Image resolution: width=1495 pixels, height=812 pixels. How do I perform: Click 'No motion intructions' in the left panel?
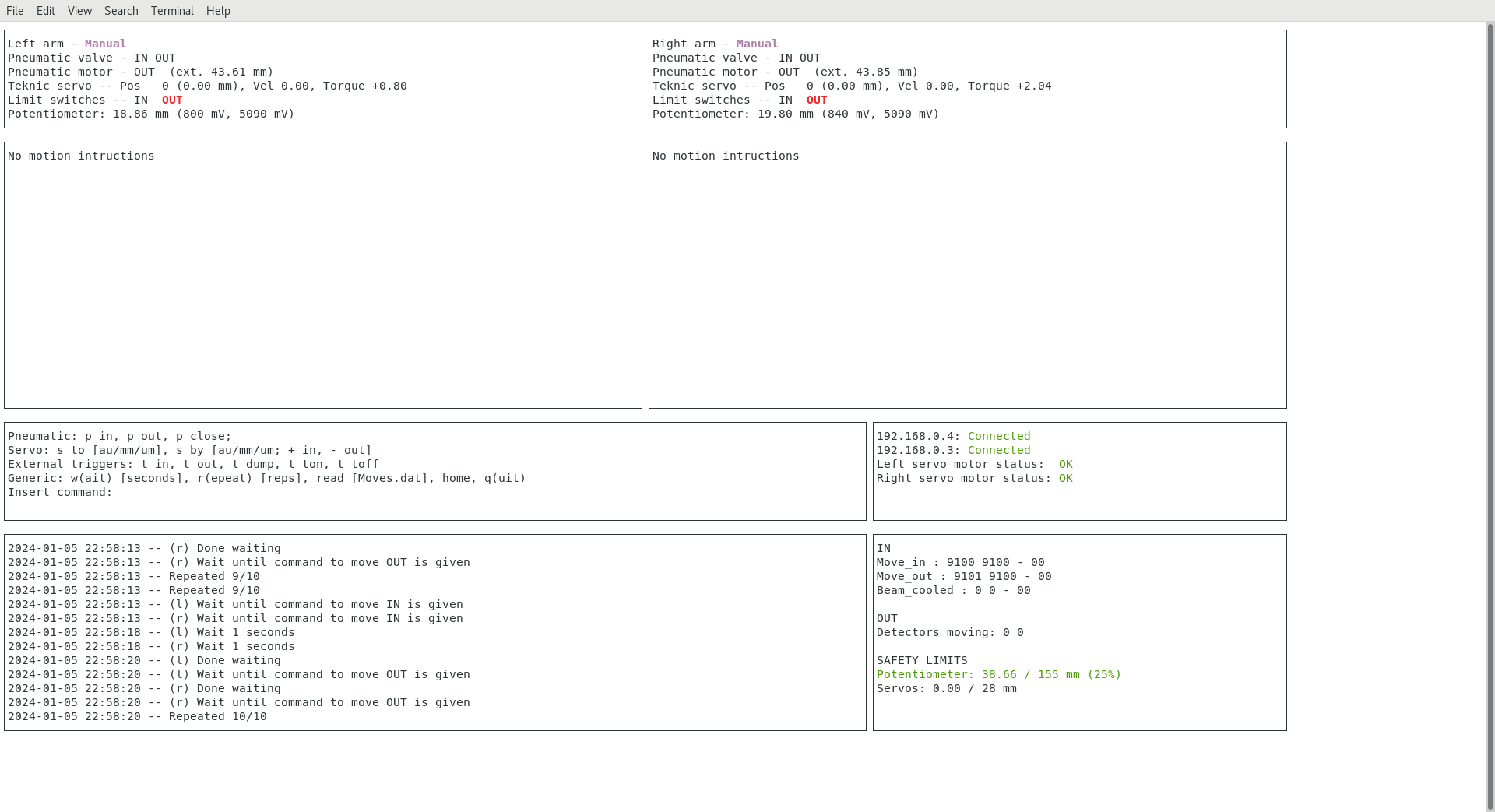tap(81, 156)
